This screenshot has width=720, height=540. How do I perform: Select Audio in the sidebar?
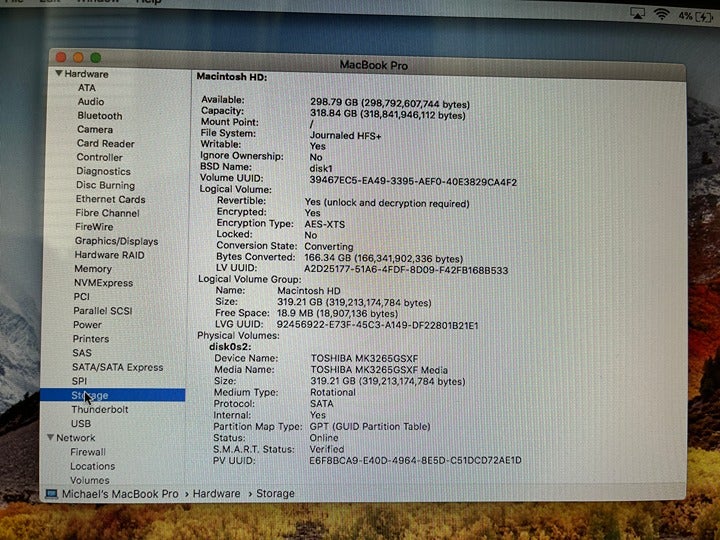(90, 101)
